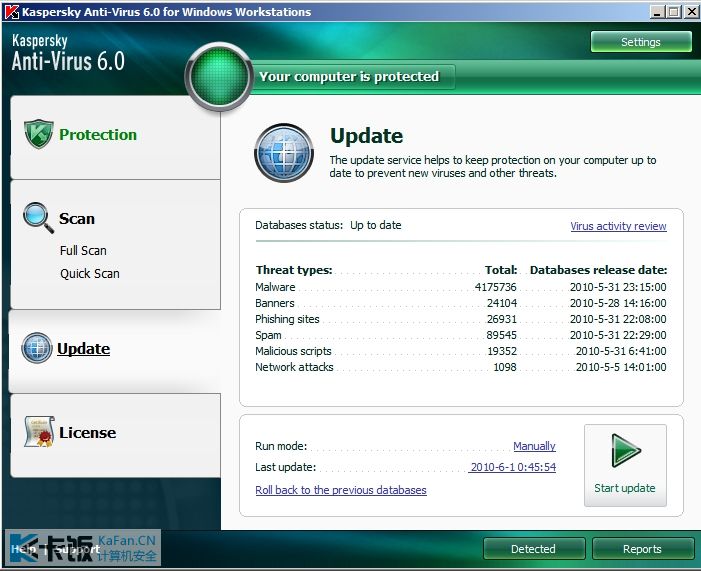The height and width of the screenshot is (571, 701).
Task: Click the Network attacks label
Action: pyautogui.click(x=294, y=367)
